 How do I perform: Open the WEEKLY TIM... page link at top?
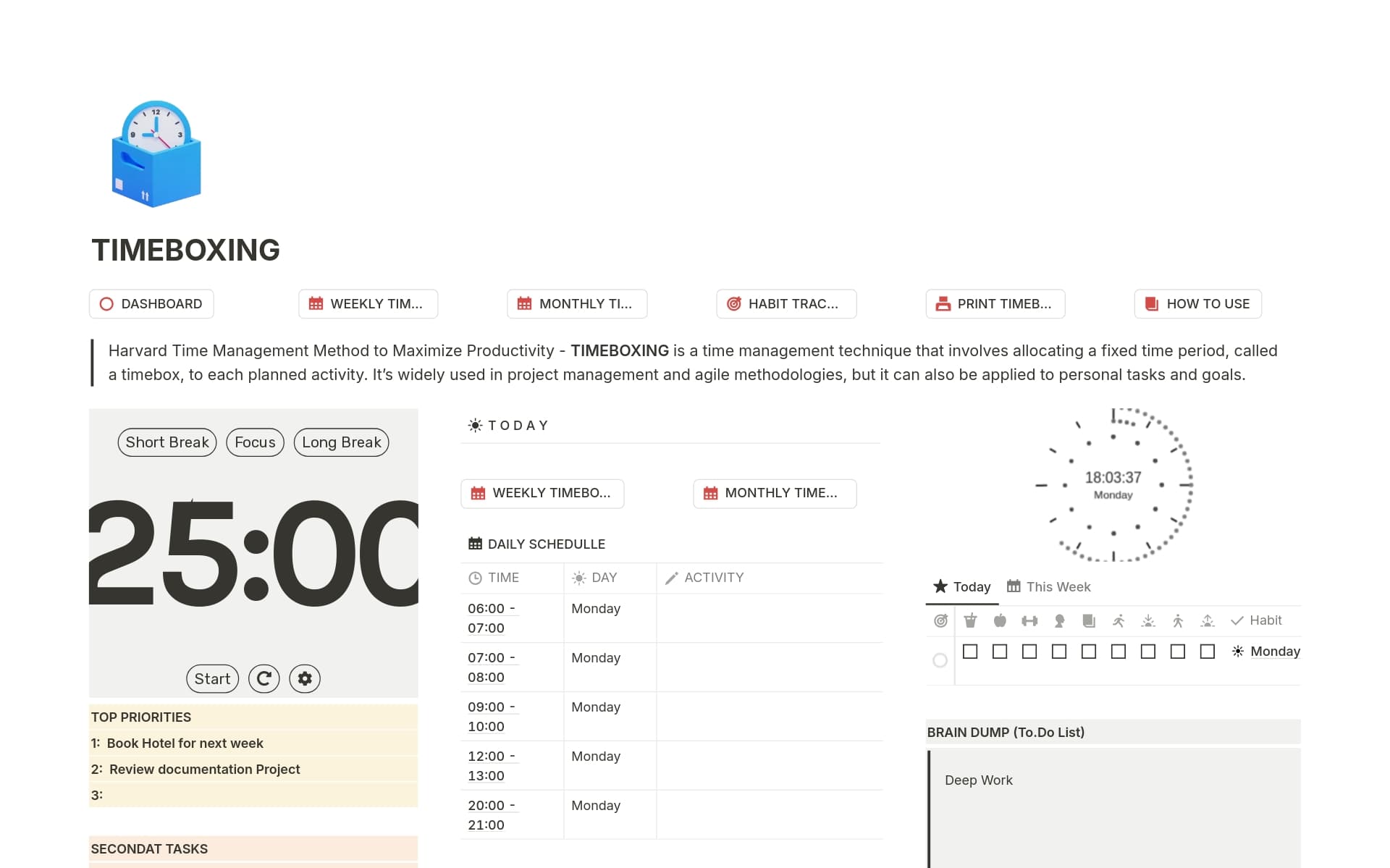[x=368, y=304]
